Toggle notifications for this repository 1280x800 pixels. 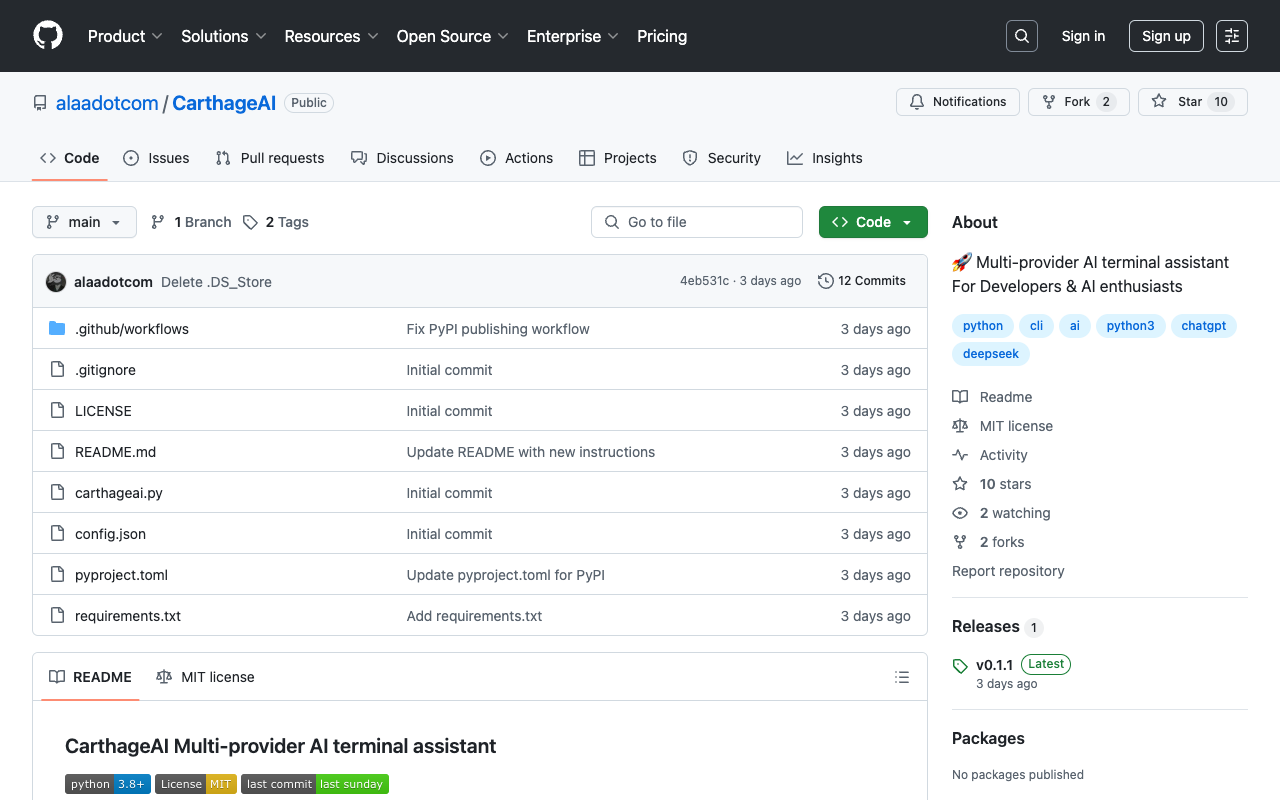957,101
